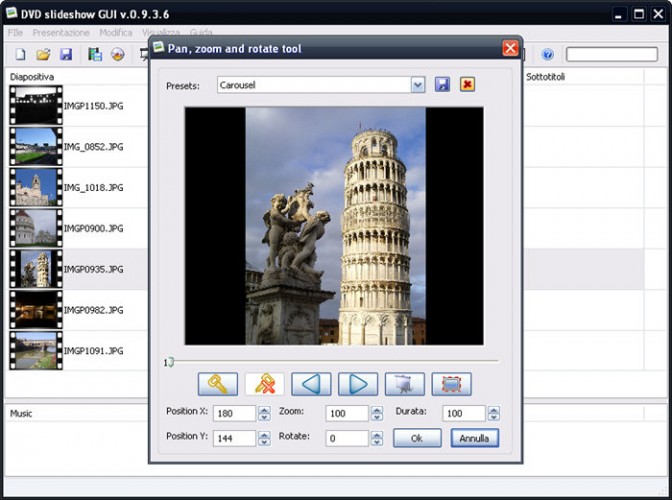The width and height of the screenshot is (672, 500).
Task: Open a project with the folder icon
Action: 43,54
